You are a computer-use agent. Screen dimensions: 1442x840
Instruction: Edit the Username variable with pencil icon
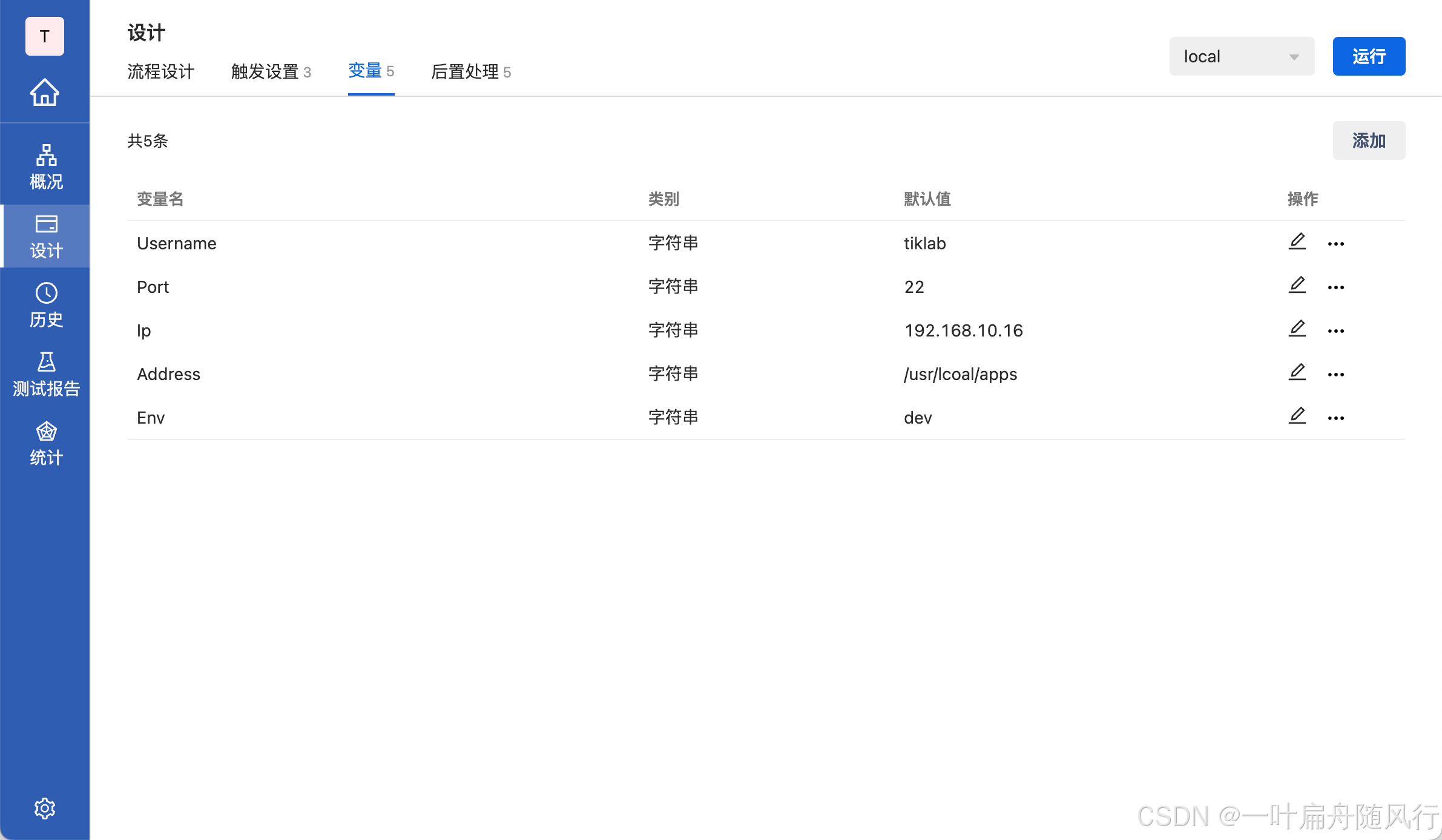[x=1297, y=241]
